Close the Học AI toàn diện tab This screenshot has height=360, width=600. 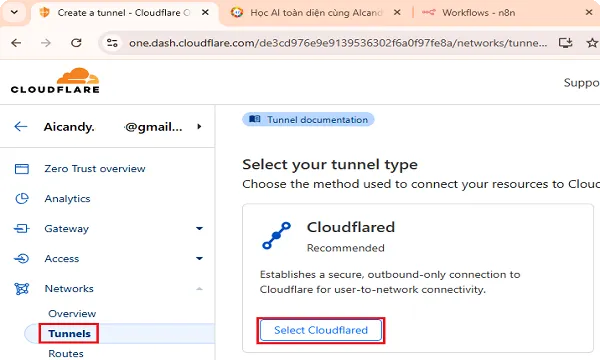pyautogui.click(x=397, y=13)
